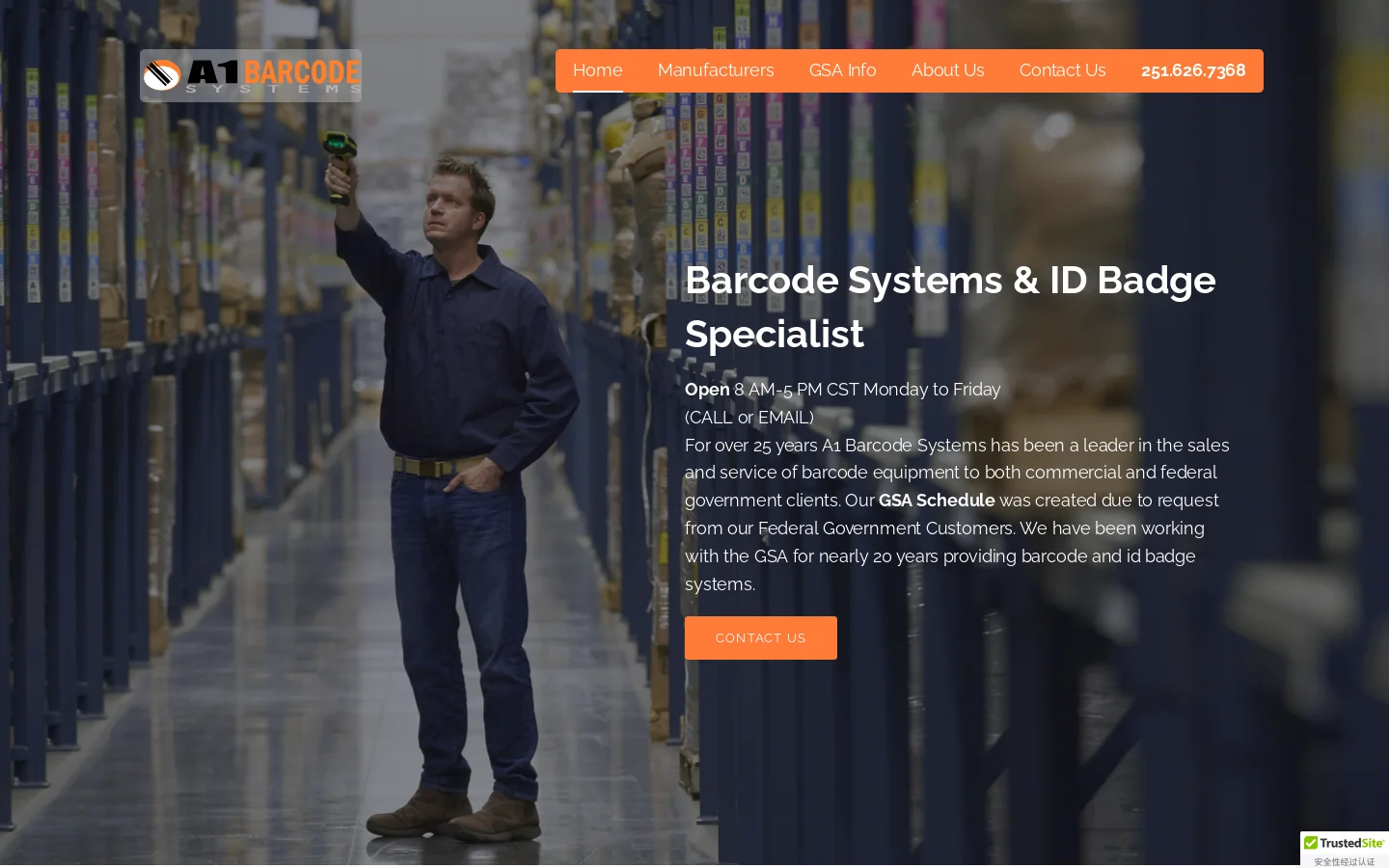Select Contact Us in the navigation bar
1389x868 pixels.
[1063, 70]
